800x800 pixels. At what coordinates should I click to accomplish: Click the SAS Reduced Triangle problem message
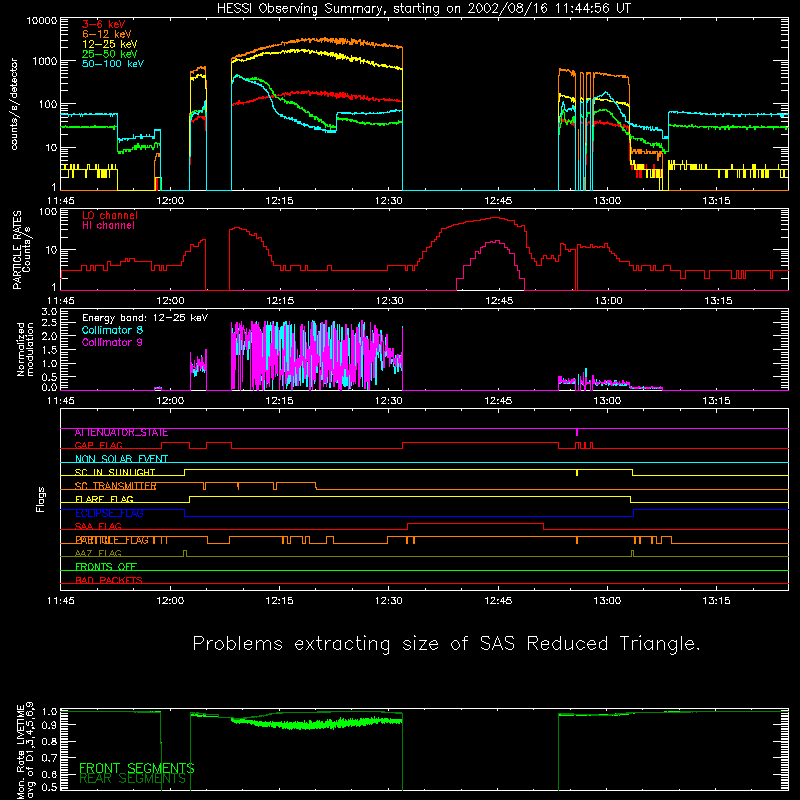[446, 644]
